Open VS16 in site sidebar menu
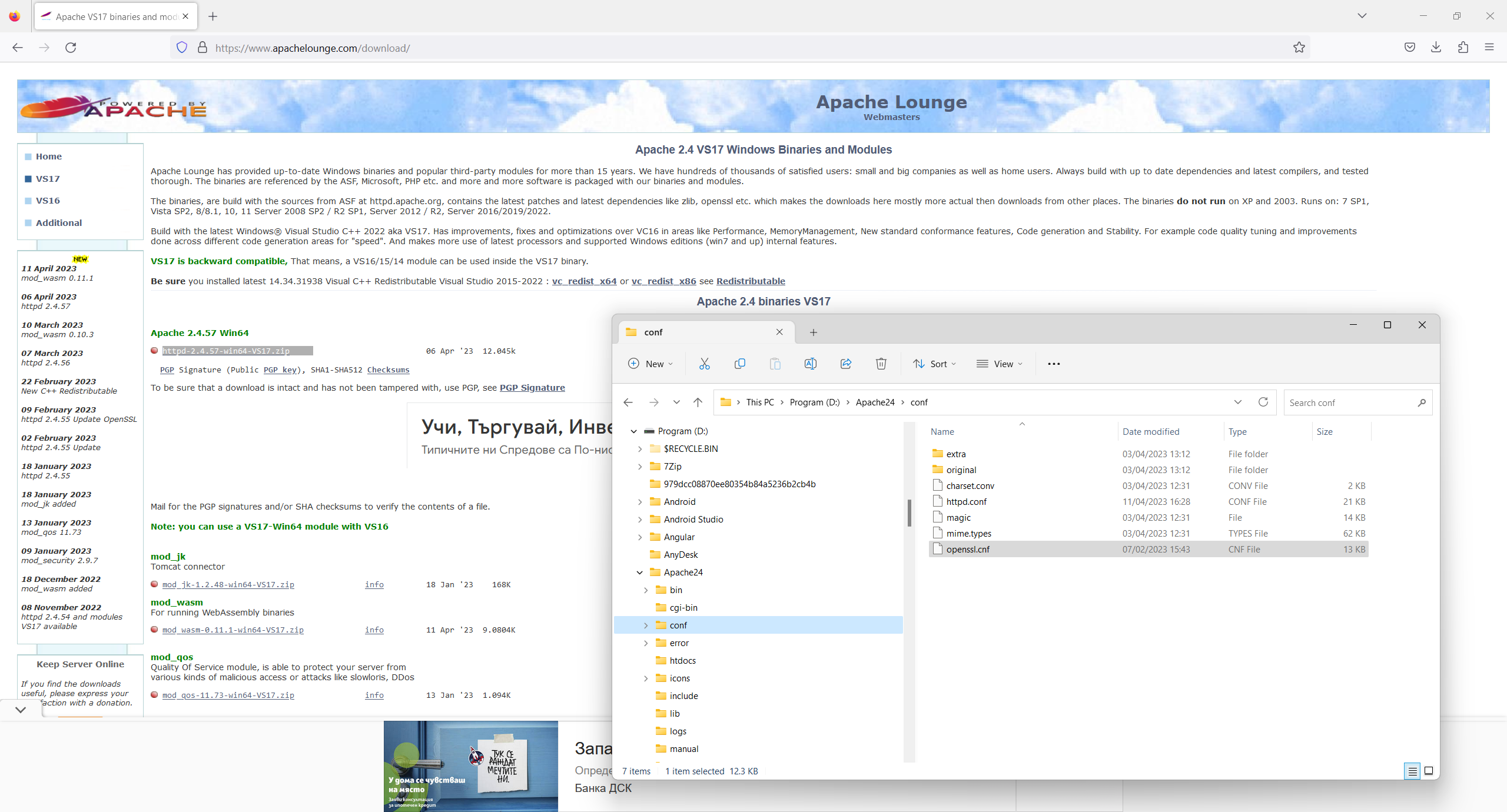Image resolution: width=1507 pixels, height=812 pixels. coord(48,201)
